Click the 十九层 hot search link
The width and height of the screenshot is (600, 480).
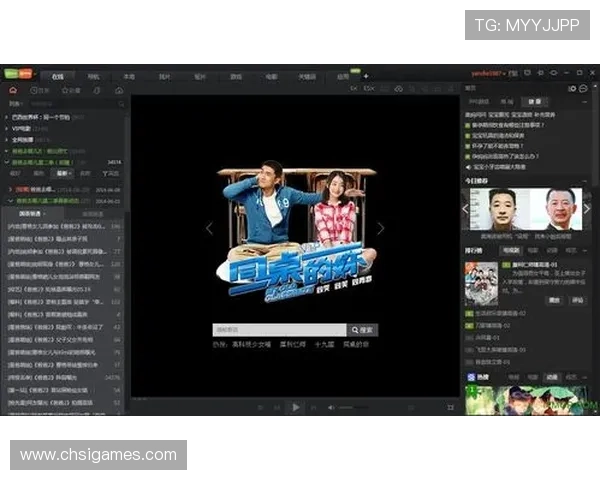[323, 343]
